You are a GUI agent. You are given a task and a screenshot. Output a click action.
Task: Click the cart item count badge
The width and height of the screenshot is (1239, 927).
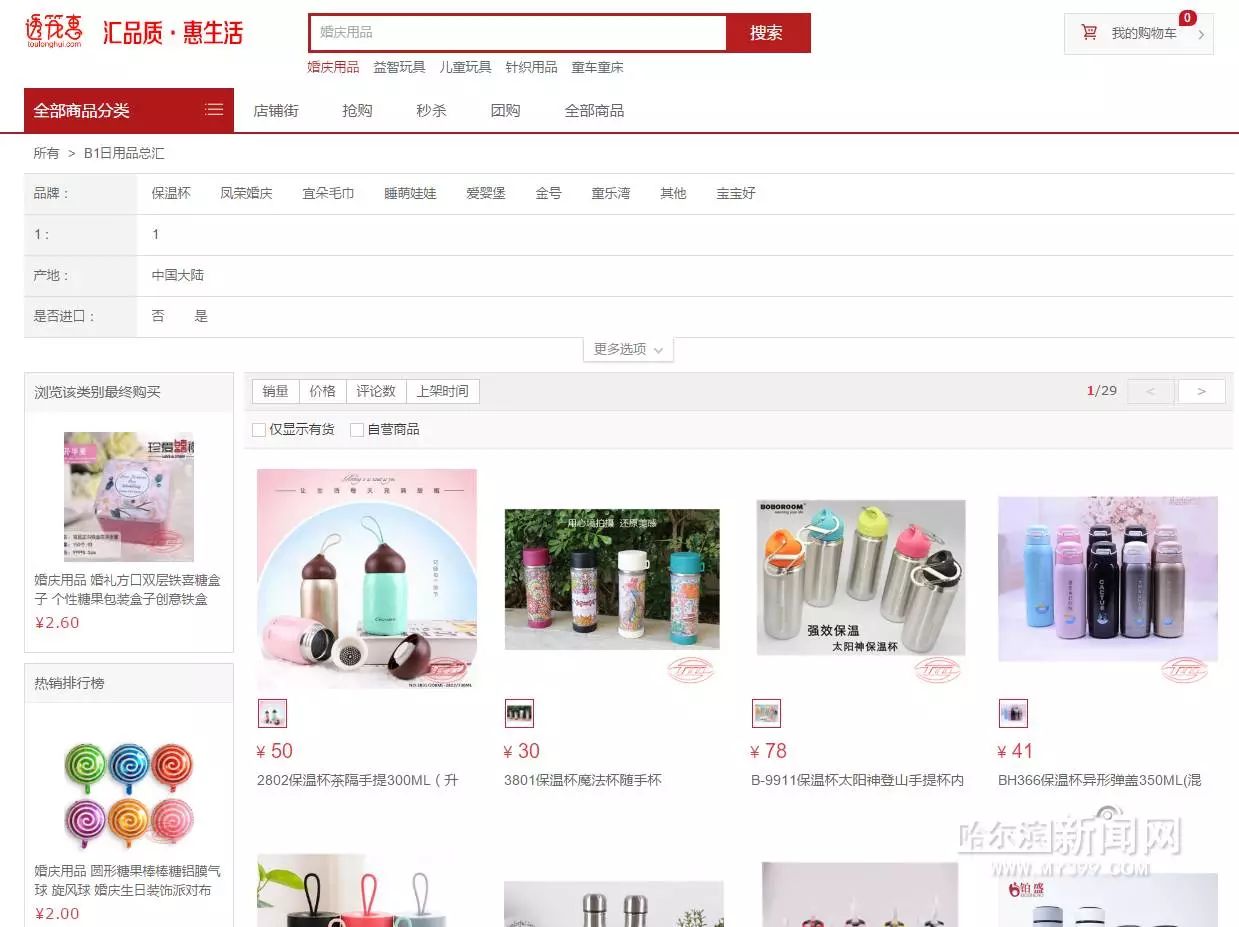(x=1186, y=16)
